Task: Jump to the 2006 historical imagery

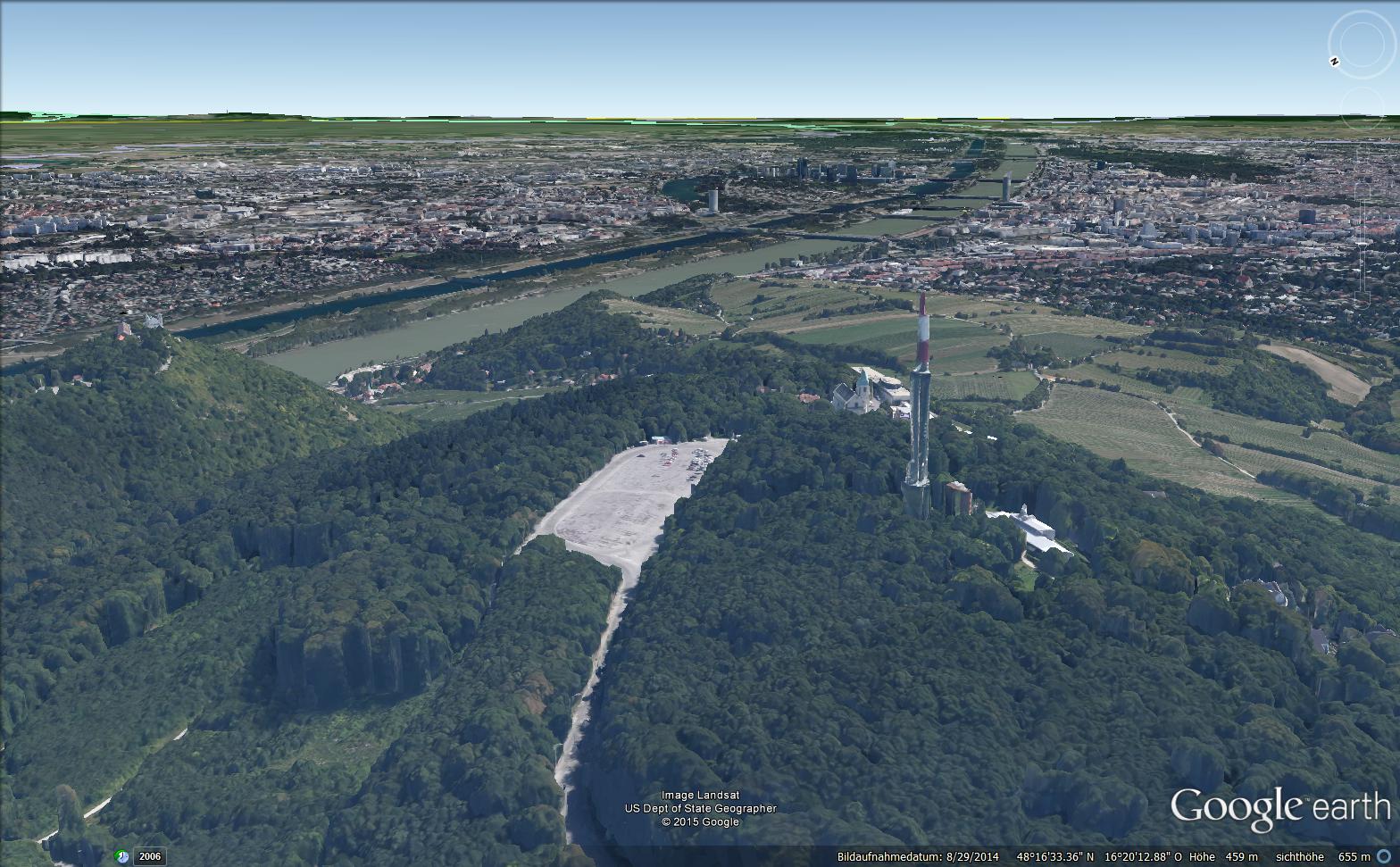Action: pos(149,856)
